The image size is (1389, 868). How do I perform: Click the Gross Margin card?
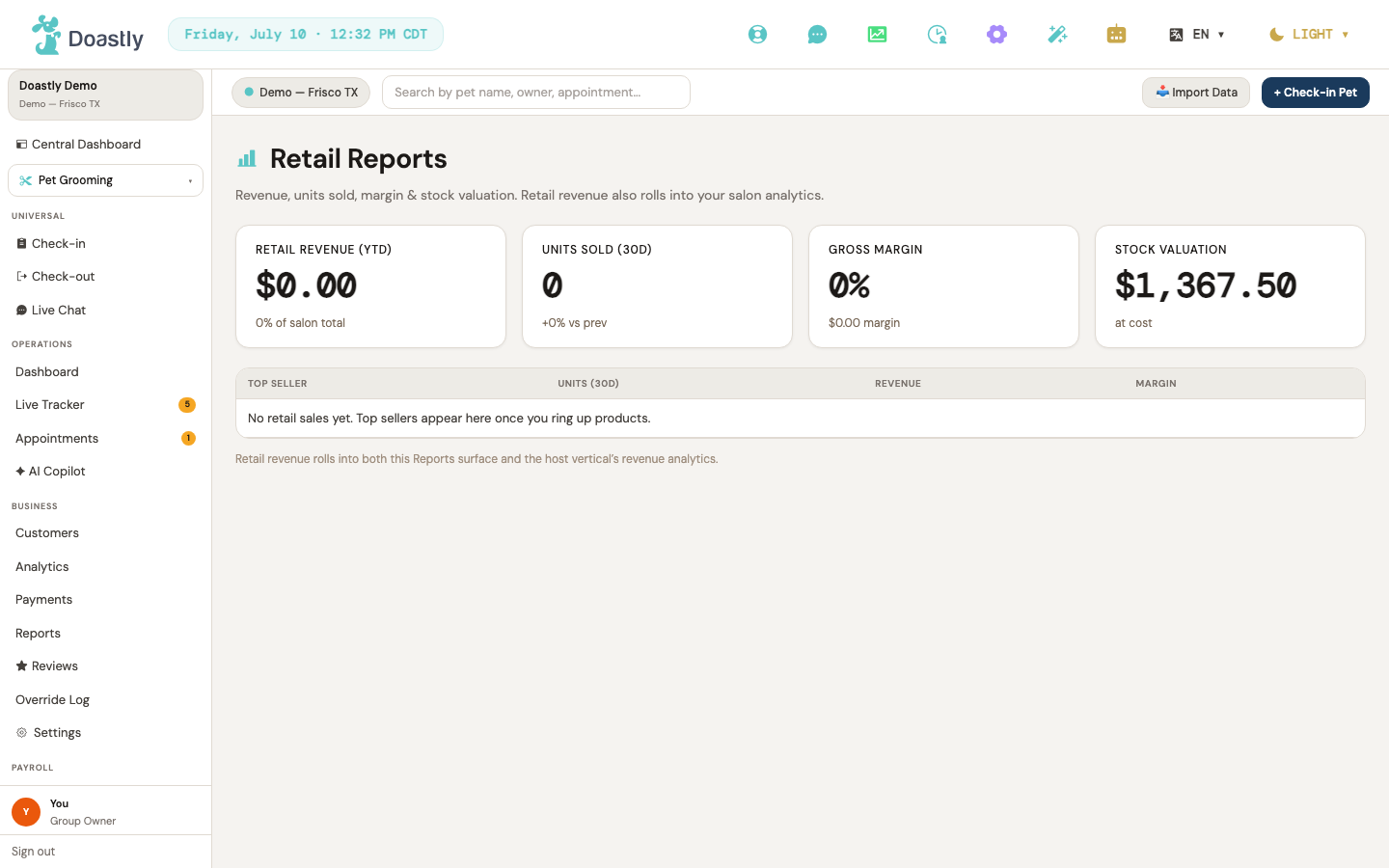[x=943, y=286]
